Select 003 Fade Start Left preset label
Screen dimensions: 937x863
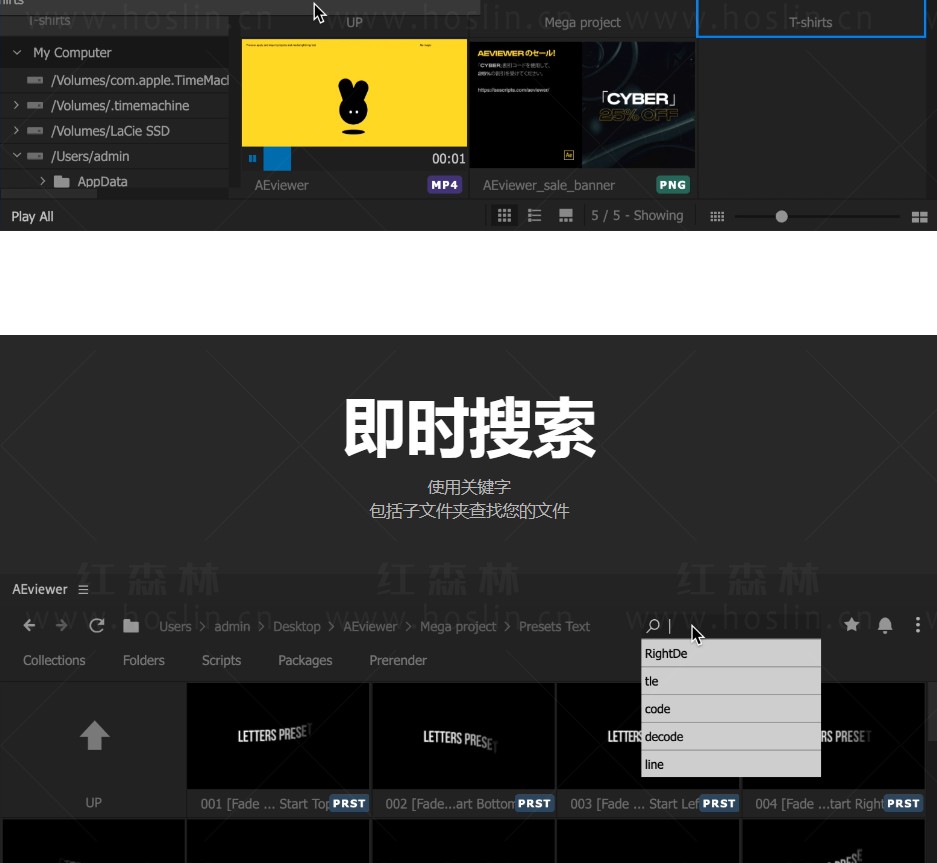(x=634, y=804)
